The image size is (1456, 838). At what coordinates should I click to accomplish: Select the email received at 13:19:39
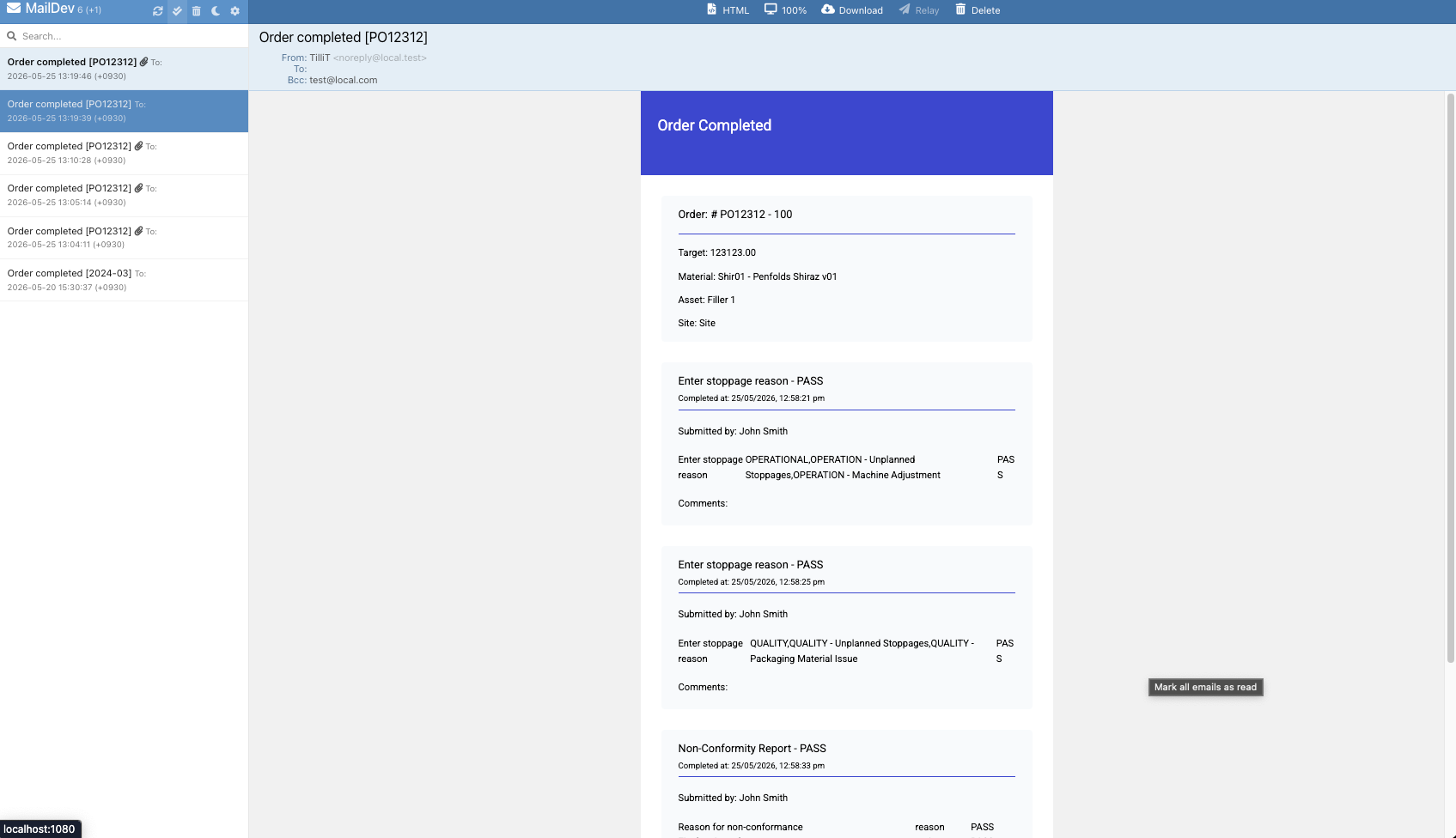[124, 111]
